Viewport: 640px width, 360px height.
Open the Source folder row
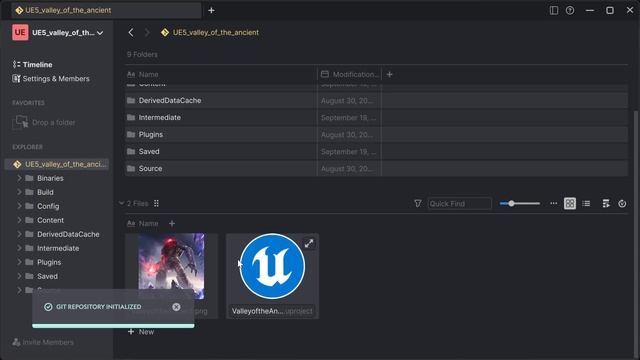click(376, 169)
